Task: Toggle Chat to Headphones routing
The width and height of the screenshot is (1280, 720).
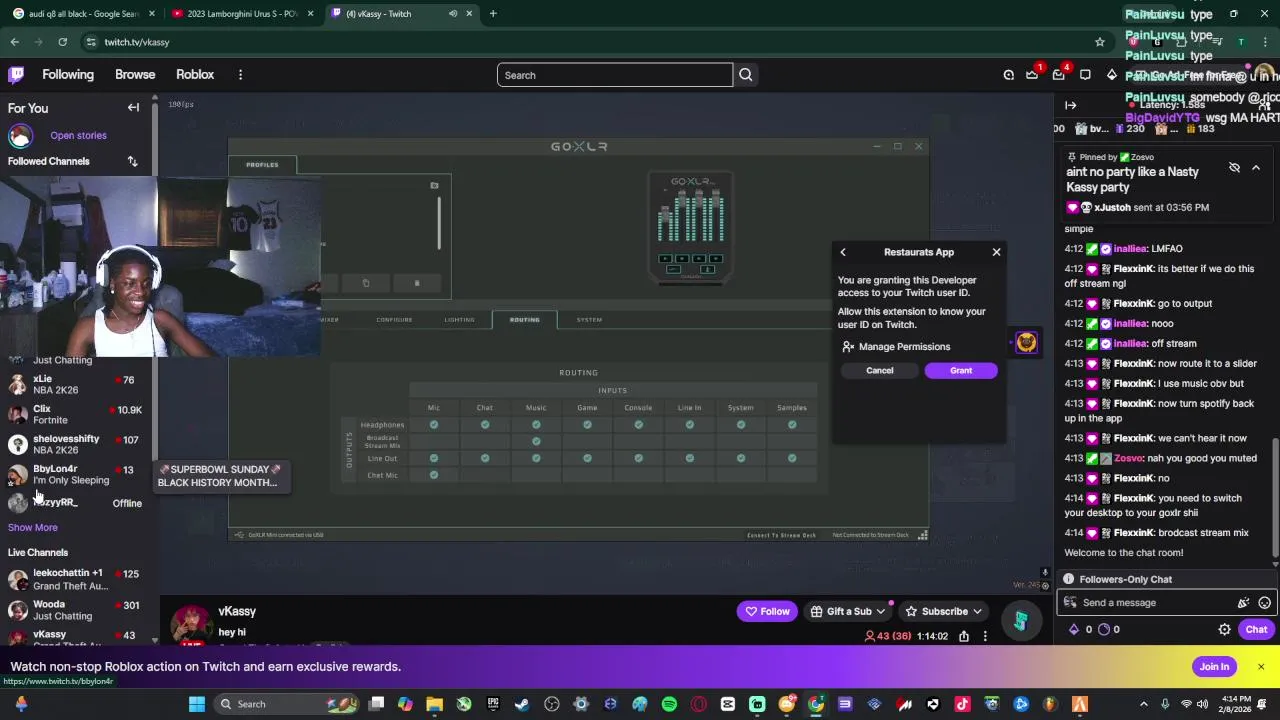Action: coord(485,425)
